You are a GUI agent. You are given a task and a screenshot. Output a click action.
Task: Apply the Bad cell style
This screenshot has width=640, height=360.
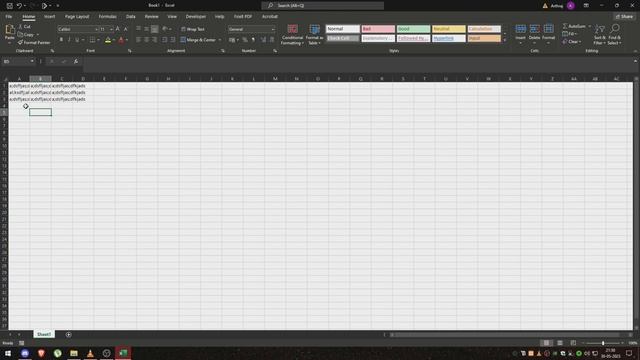click(378, 29)
